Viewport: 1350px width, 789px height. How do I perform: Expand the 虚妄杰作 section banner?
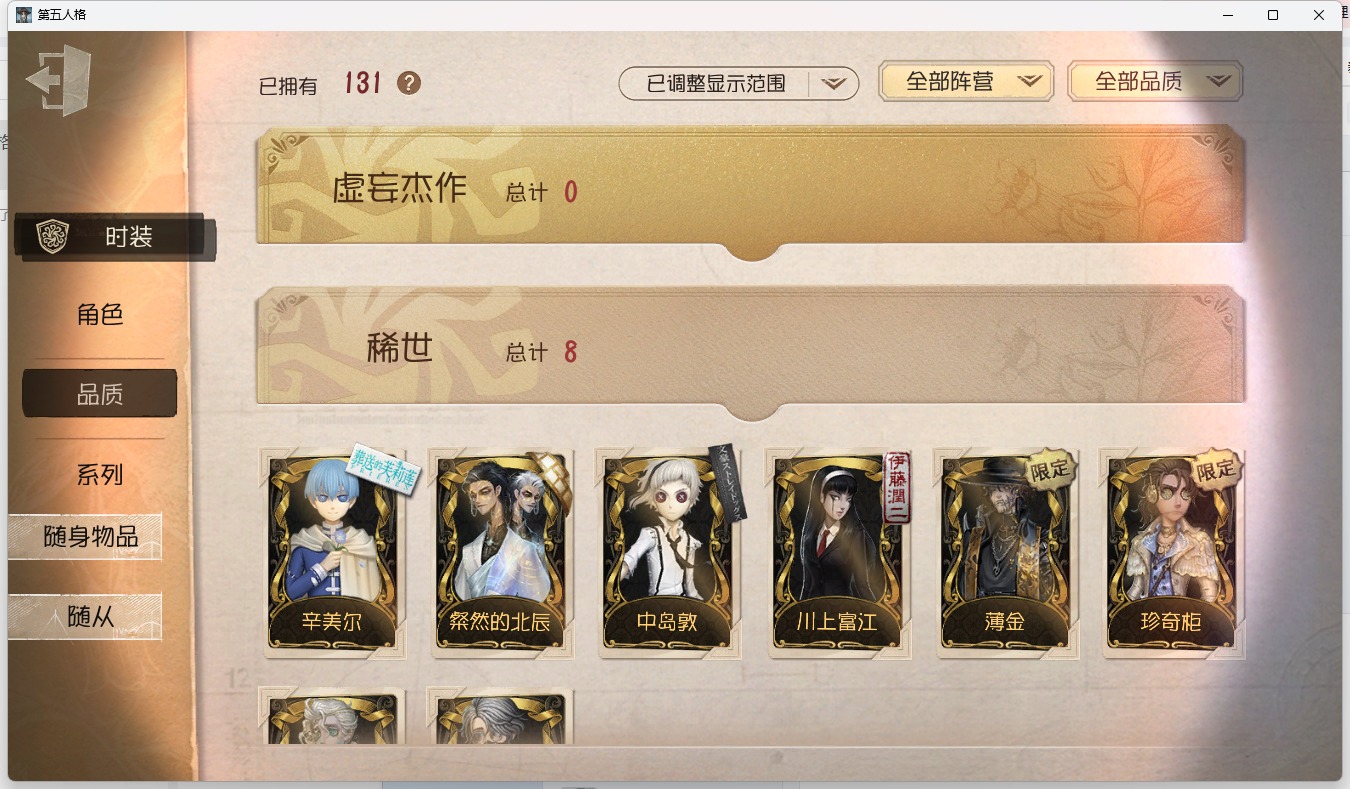[750, 190]
